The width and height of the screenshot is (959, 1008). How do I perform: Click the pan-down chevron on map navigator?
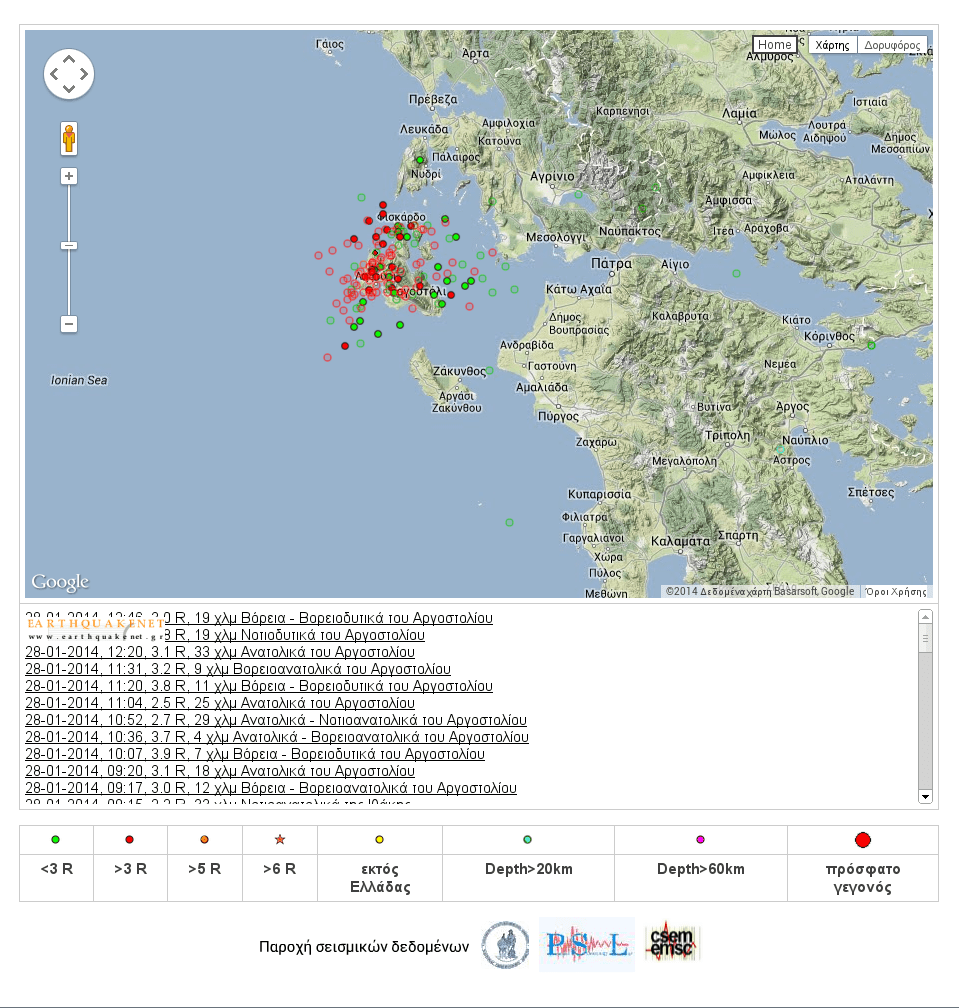point(68,89)
